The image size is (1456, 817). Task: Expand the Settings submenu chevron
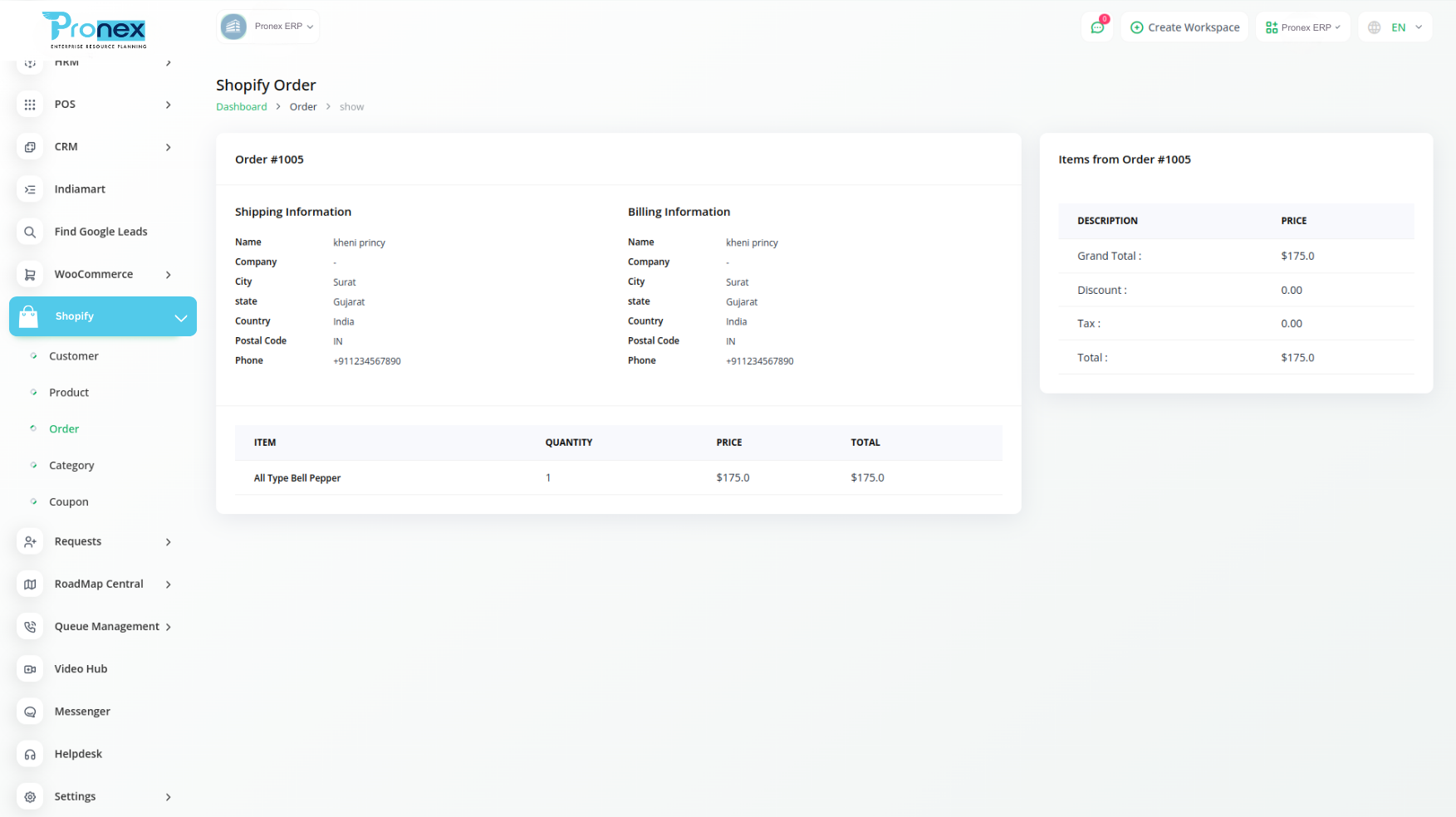(x=169, y=796)
